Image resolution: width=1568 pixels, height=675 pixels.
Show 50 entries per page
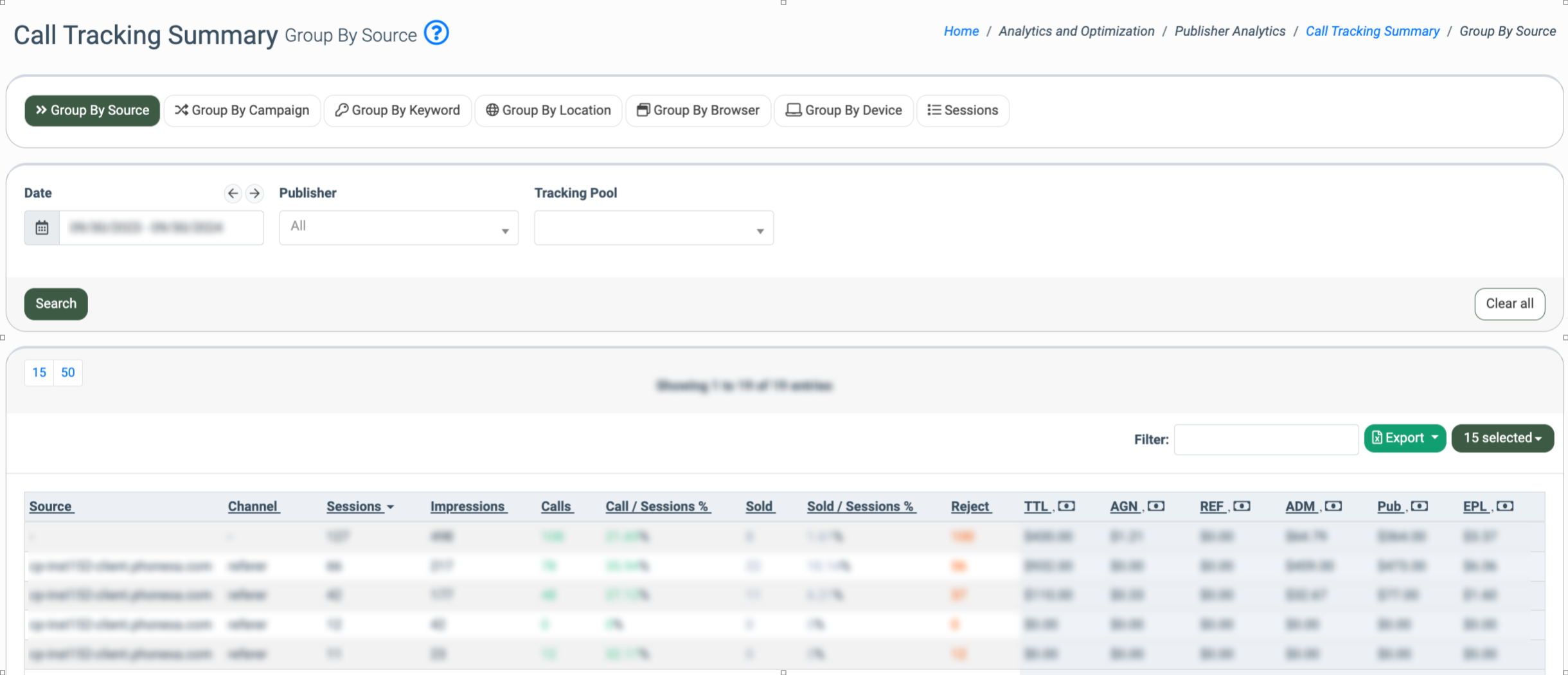point(68,373)
